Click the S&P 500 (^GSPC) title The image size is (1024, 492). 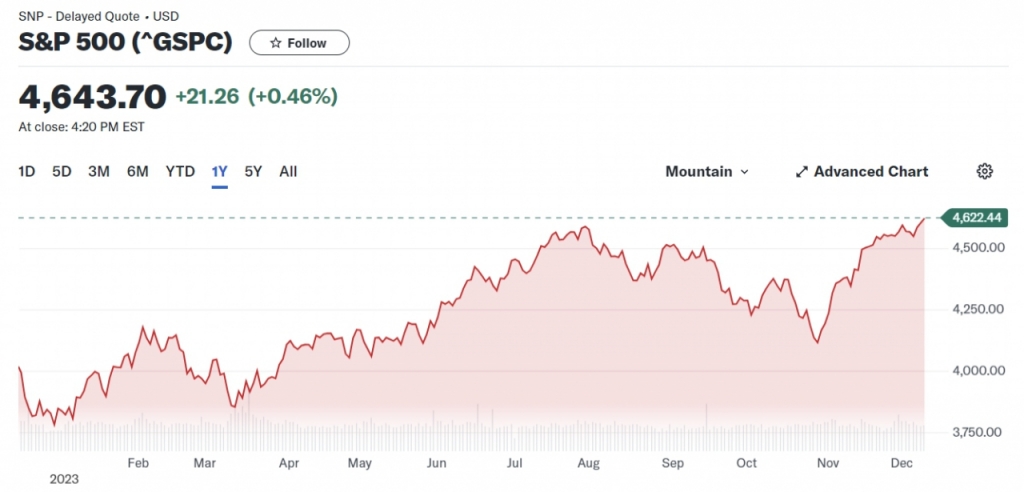126,43
